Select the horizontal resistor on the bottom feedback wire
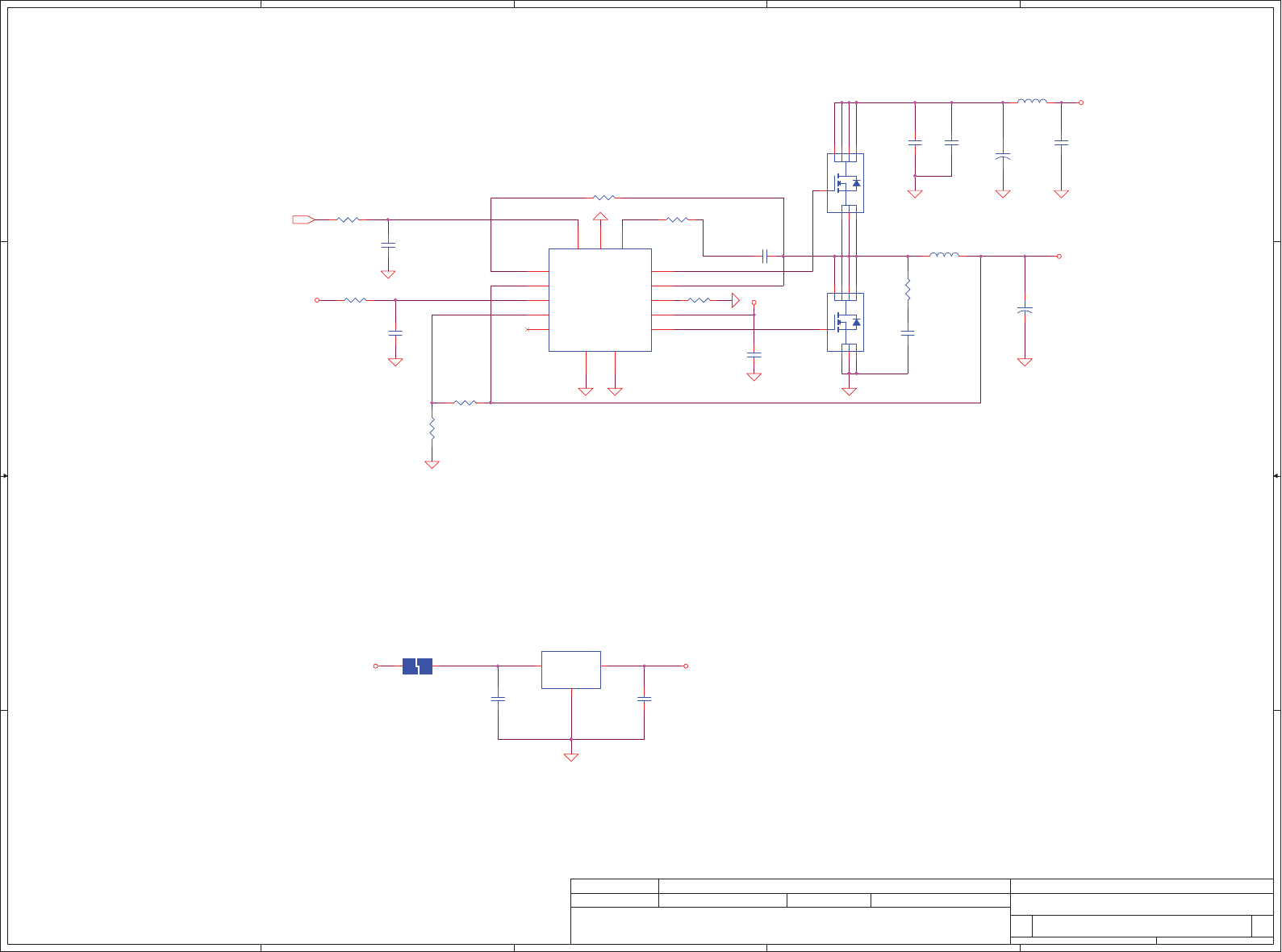This screenshot has width=1282, height=952. 466,403
